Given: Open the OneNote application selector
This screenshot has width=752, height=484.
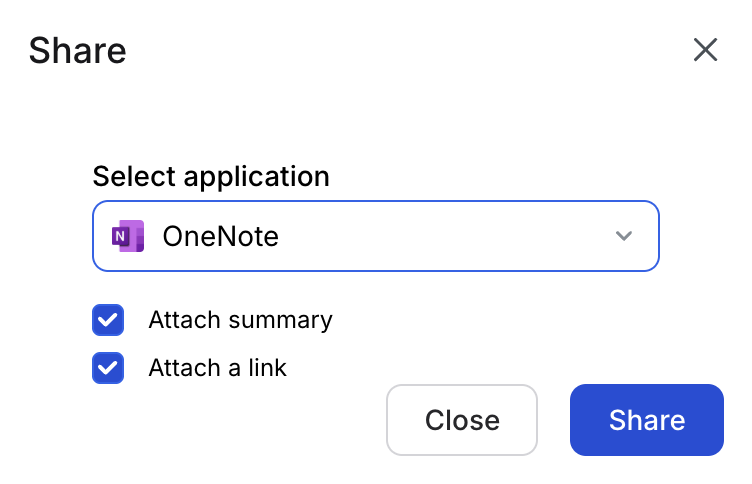Looking at the screenshot, I should [375, 236].
